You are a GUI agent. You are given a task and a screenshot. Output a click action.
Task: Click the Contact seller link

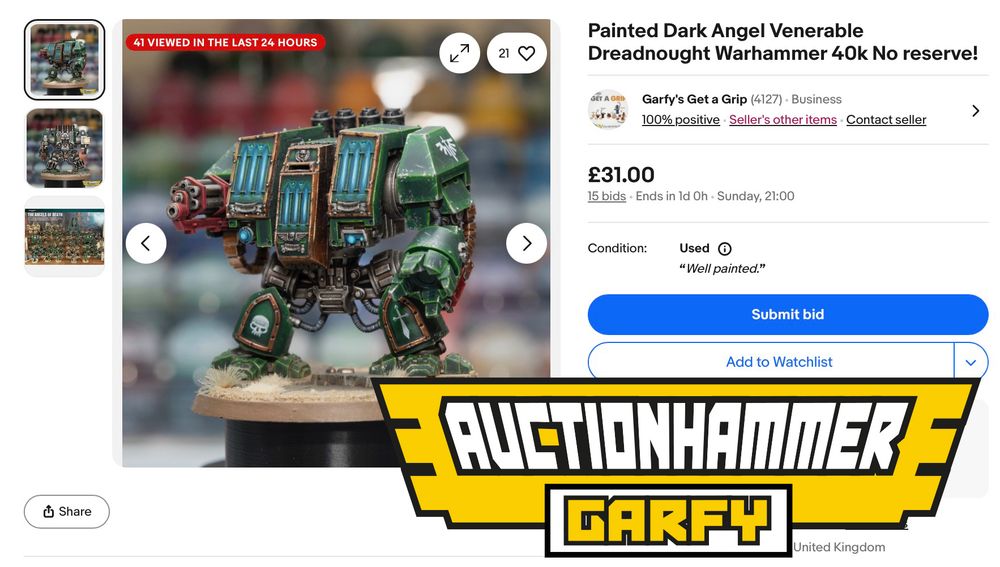886,120
